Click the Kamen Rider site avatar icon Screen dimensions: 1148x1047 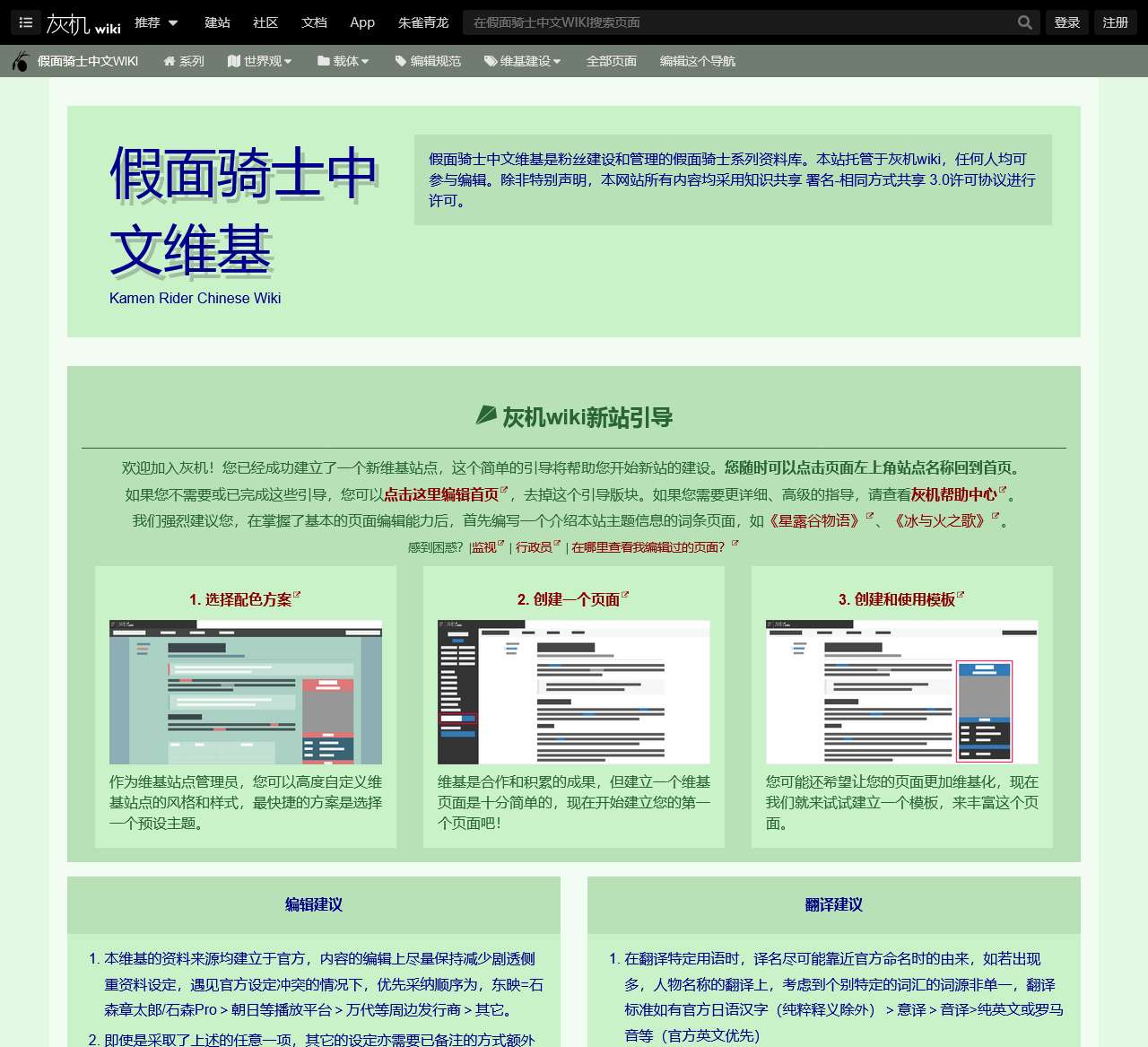coord(21,61)
